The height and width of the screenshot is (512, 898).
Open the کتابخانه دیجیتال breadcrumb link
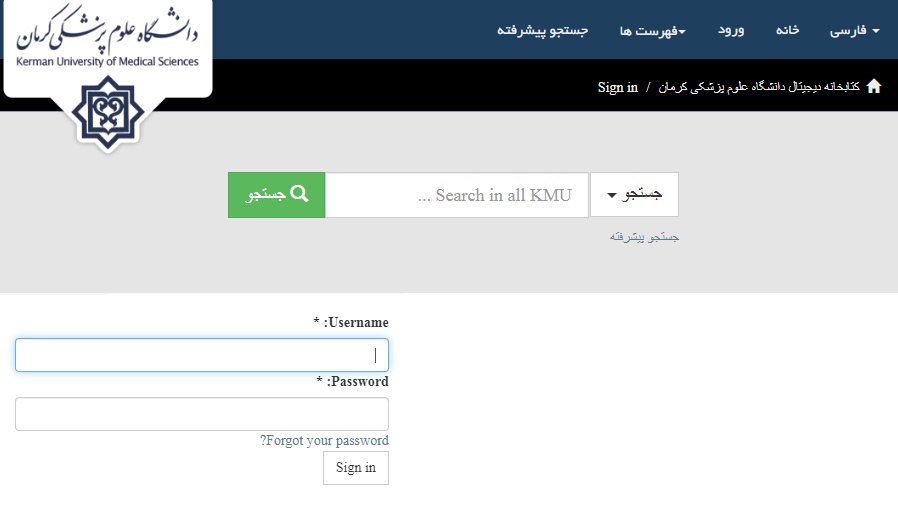(x=759, y=87)
